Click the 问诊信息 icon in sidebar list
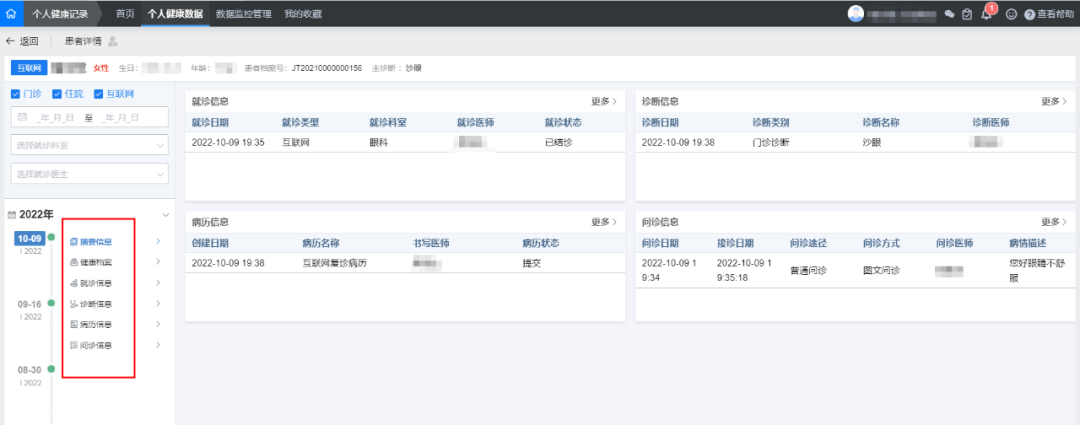The image size is (1080, 425). pyautogui.click(x=74, y=345)
